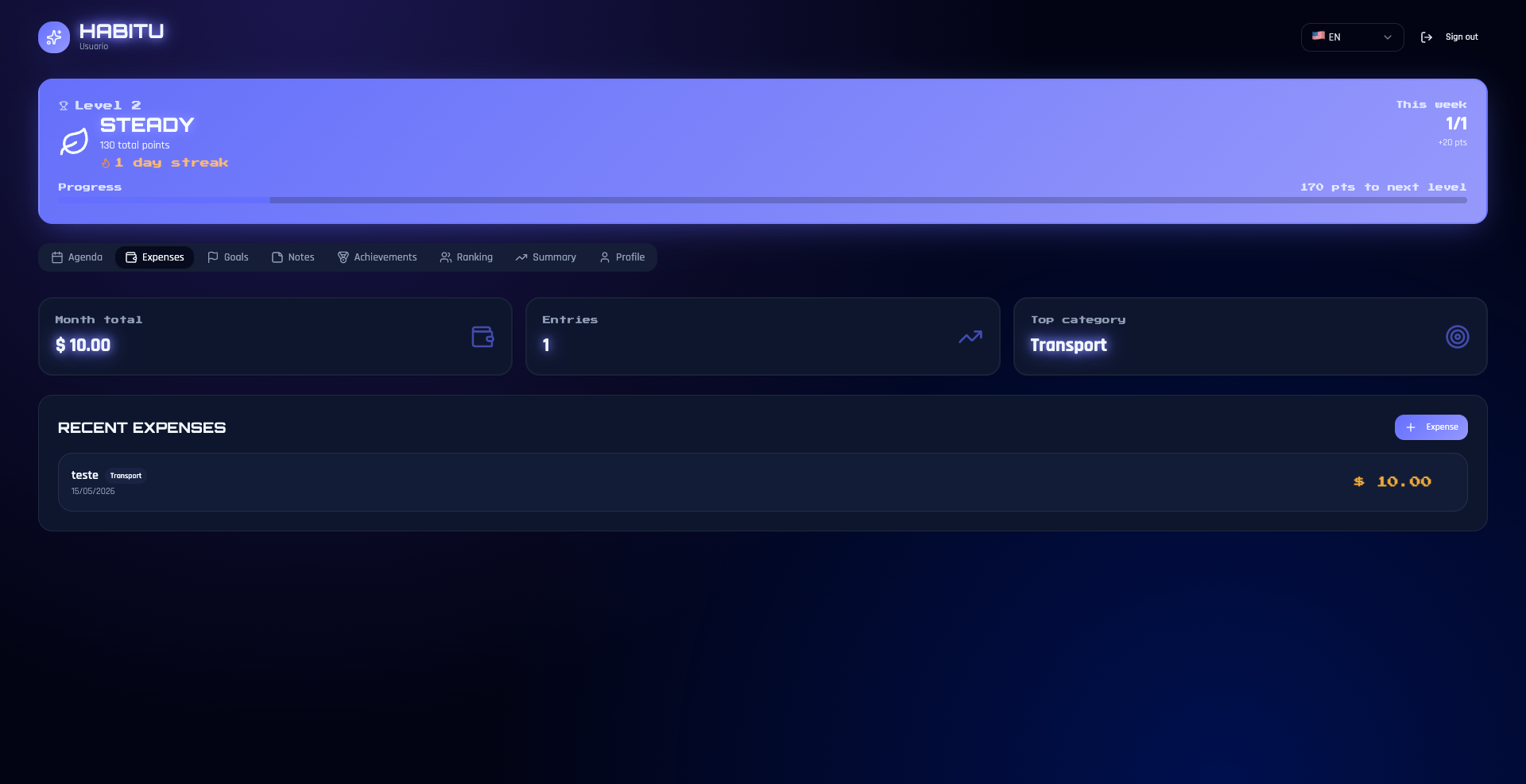Click the 170 pts to next level text
The image size is (1526, 784).
1383,187
